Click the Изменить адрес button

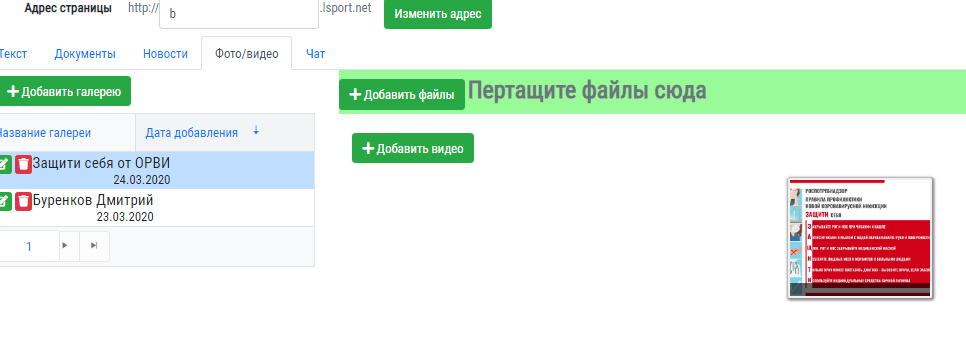tap(438, 14)
